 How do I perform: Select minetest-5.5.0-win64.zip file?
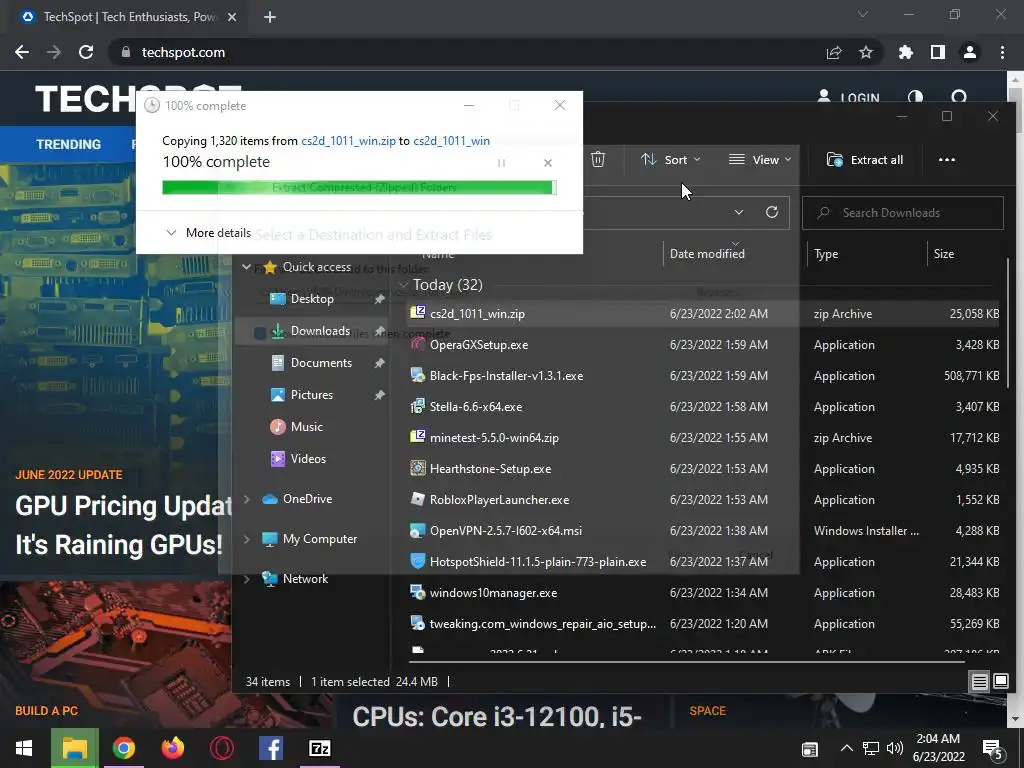[x=703, y=438]
